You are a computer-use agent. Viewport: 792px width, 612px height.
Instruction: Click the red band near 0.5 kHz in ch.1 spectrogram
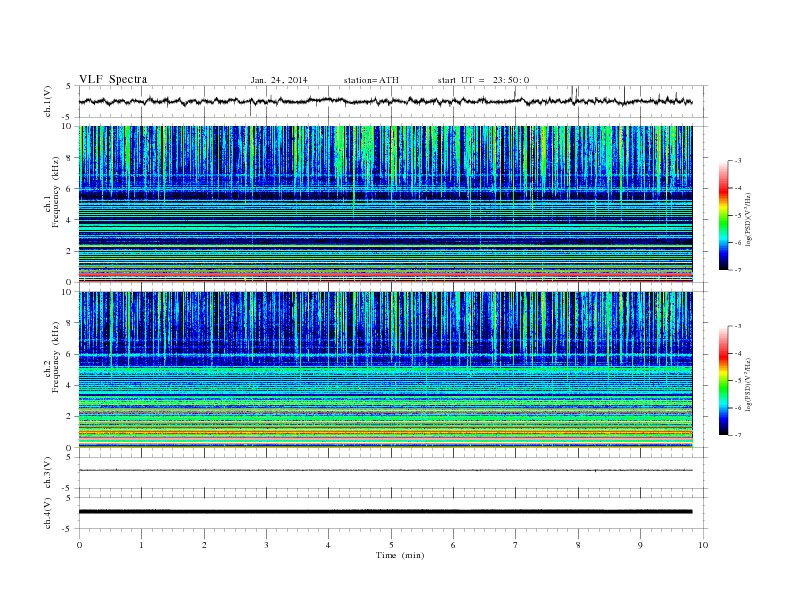[x=385, y=274]
